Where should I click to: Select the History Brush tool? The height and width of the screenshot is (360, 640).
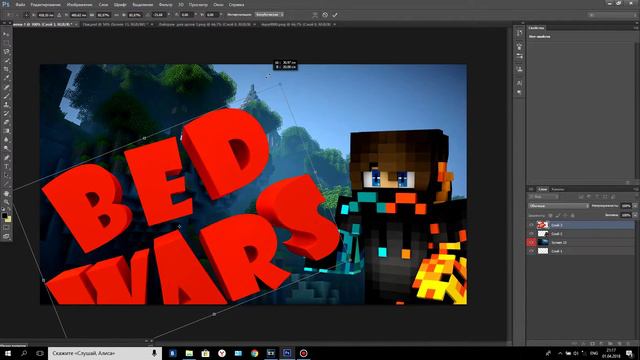pos(6,113)
